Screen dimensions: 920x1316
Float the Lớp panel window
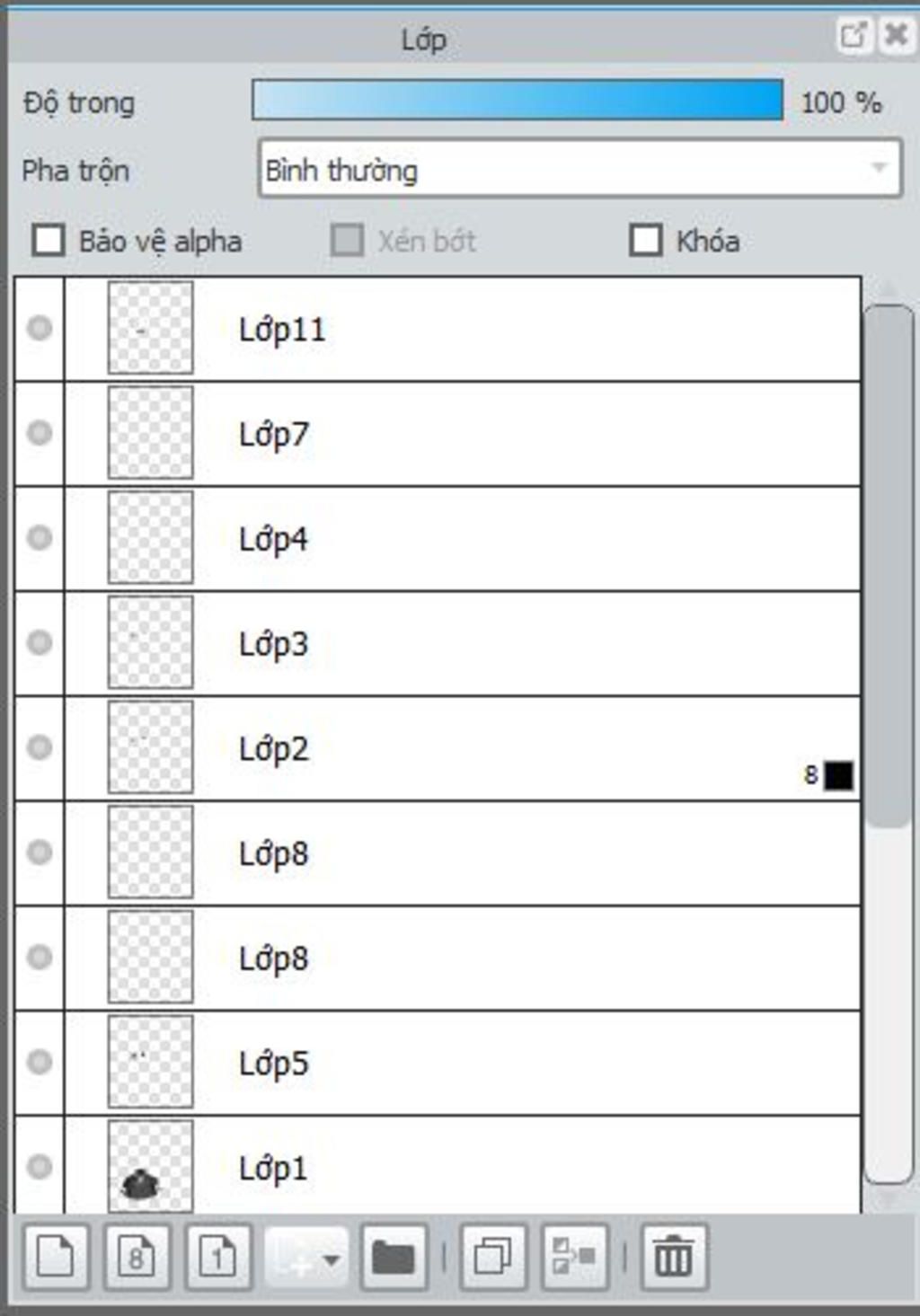coord(853,36)
